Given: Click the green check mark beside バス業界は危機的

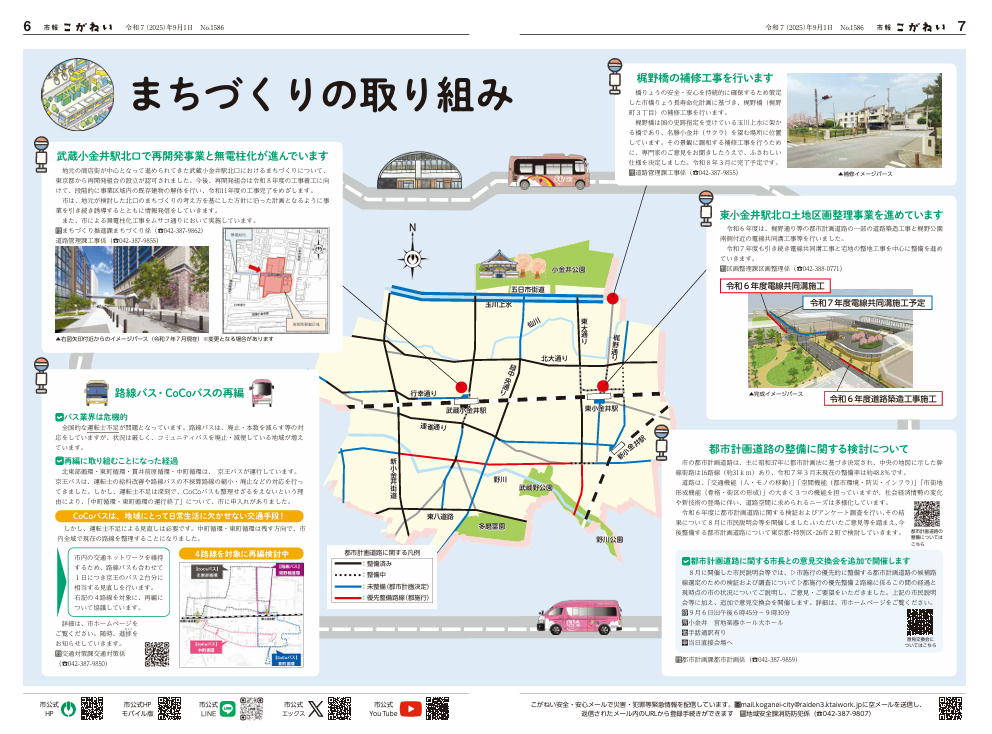Looking at the screenshot, I should point(59,415).
